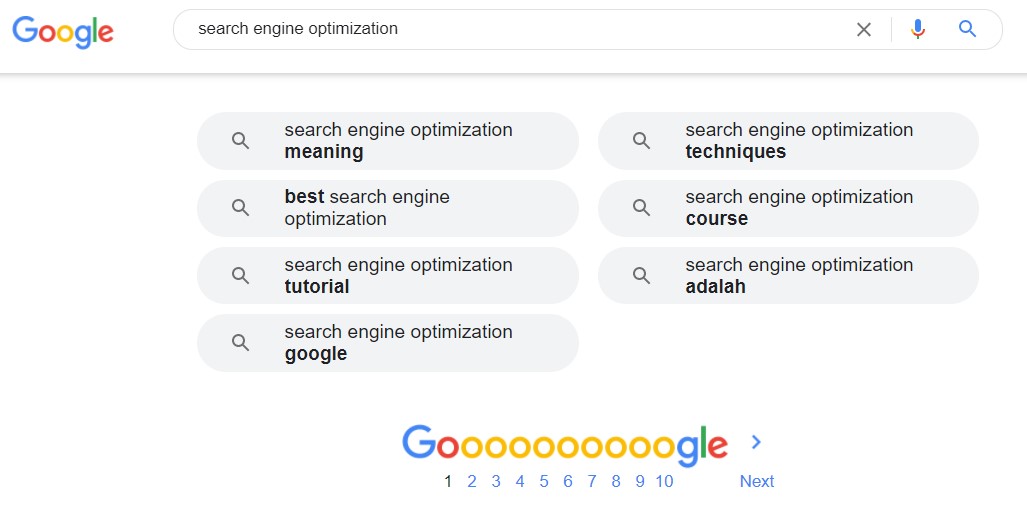Click the Next link
The width and height of the screenshot is (1027, 526).
click(x=756, y=481)
